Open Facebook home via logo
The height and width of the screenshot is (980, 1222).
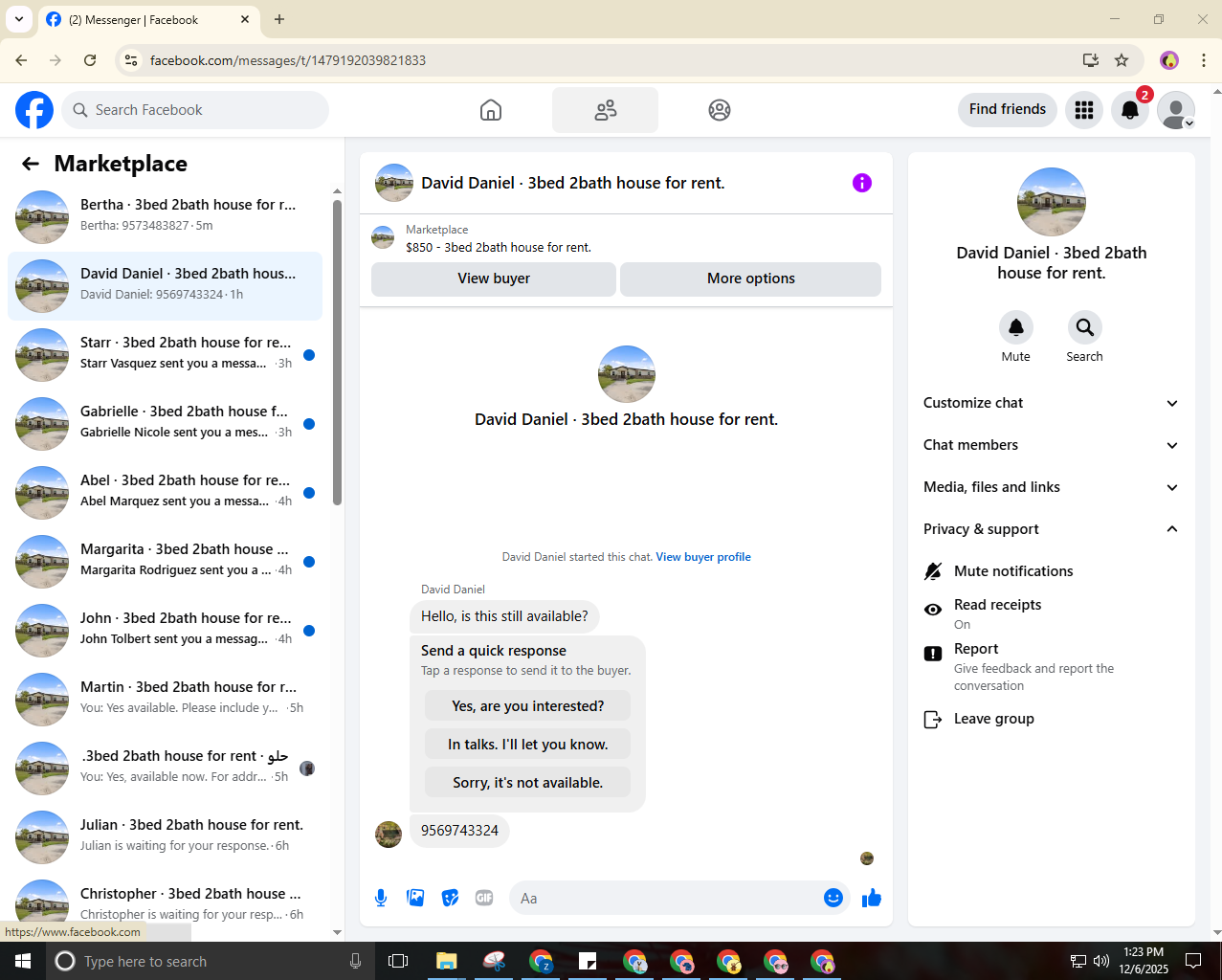(34, 110)
